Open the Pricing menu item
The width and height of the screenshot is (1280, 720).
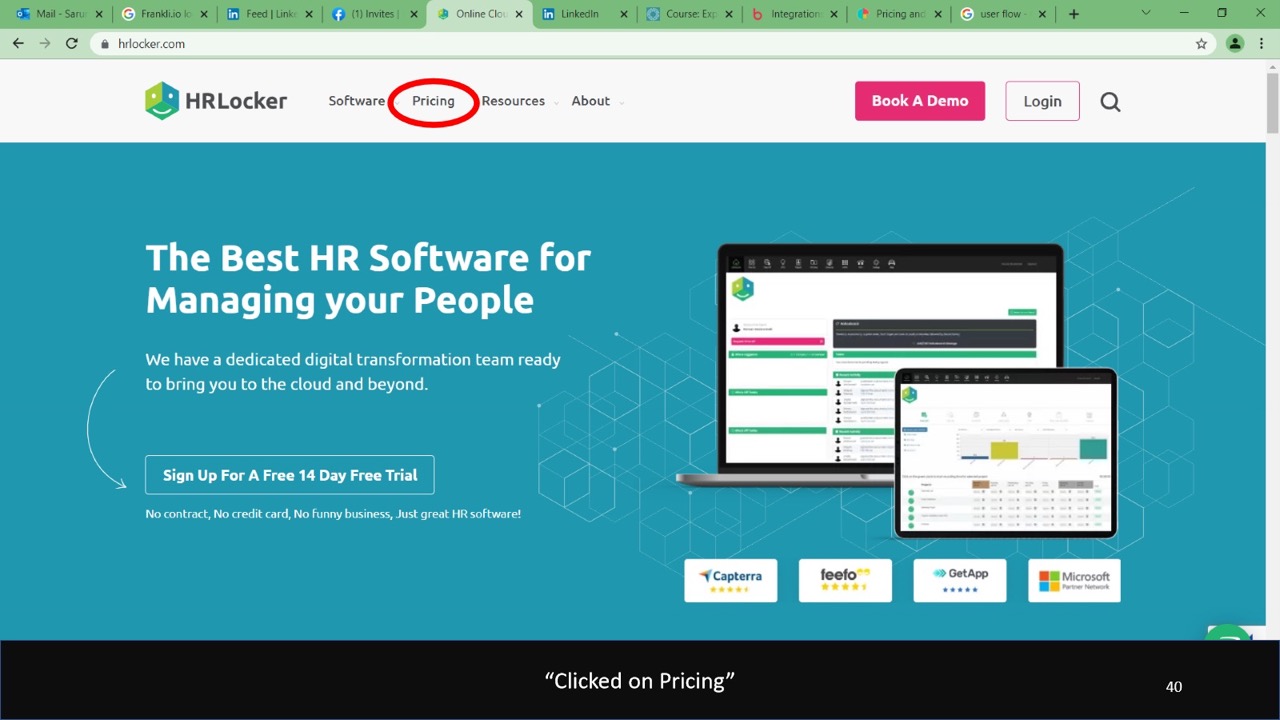[x=433, y=101]
